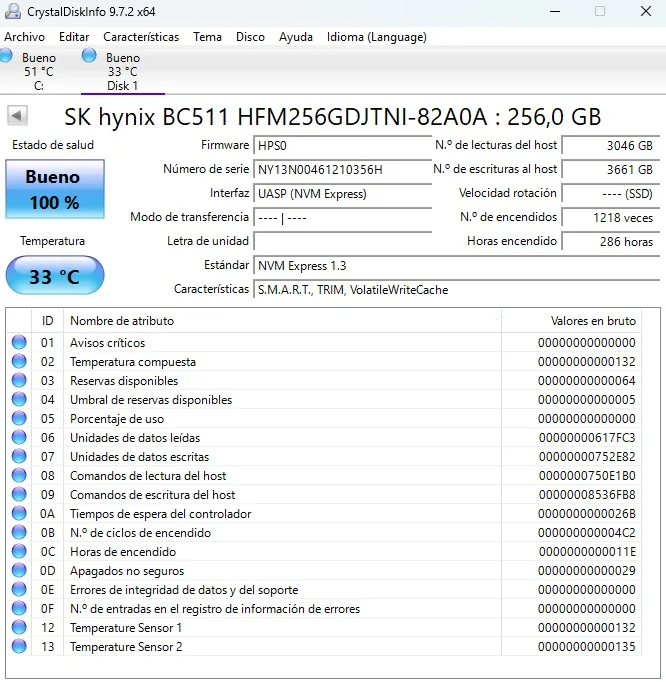Click the status orb for Errores de integridad de datos
Viewport: 666px width, 682px height.
pyautogui.click(x=19, y=590)
